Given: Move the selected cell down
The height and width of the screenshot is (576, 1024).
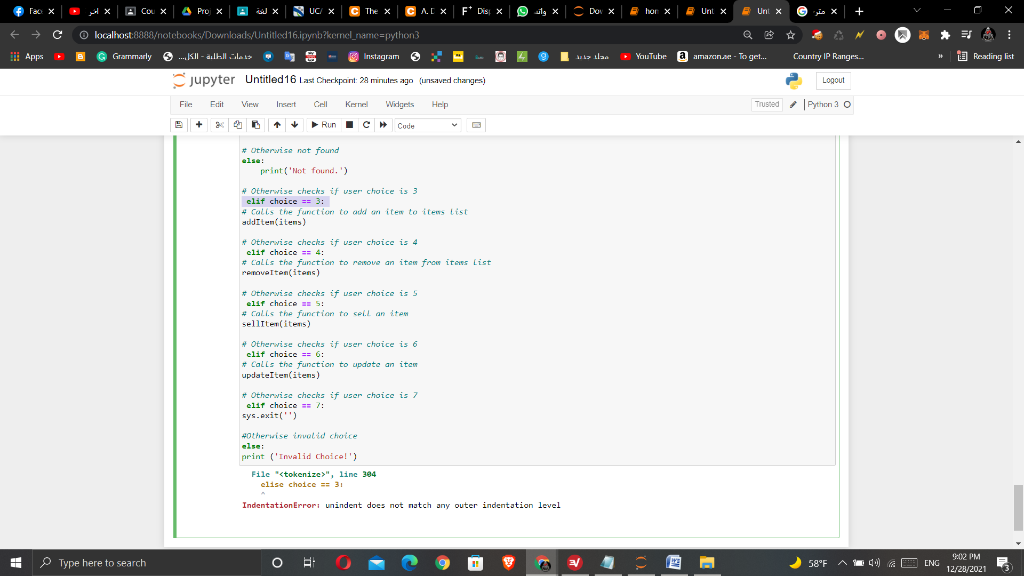Looking at the screenshot, I should pos(295,125).
